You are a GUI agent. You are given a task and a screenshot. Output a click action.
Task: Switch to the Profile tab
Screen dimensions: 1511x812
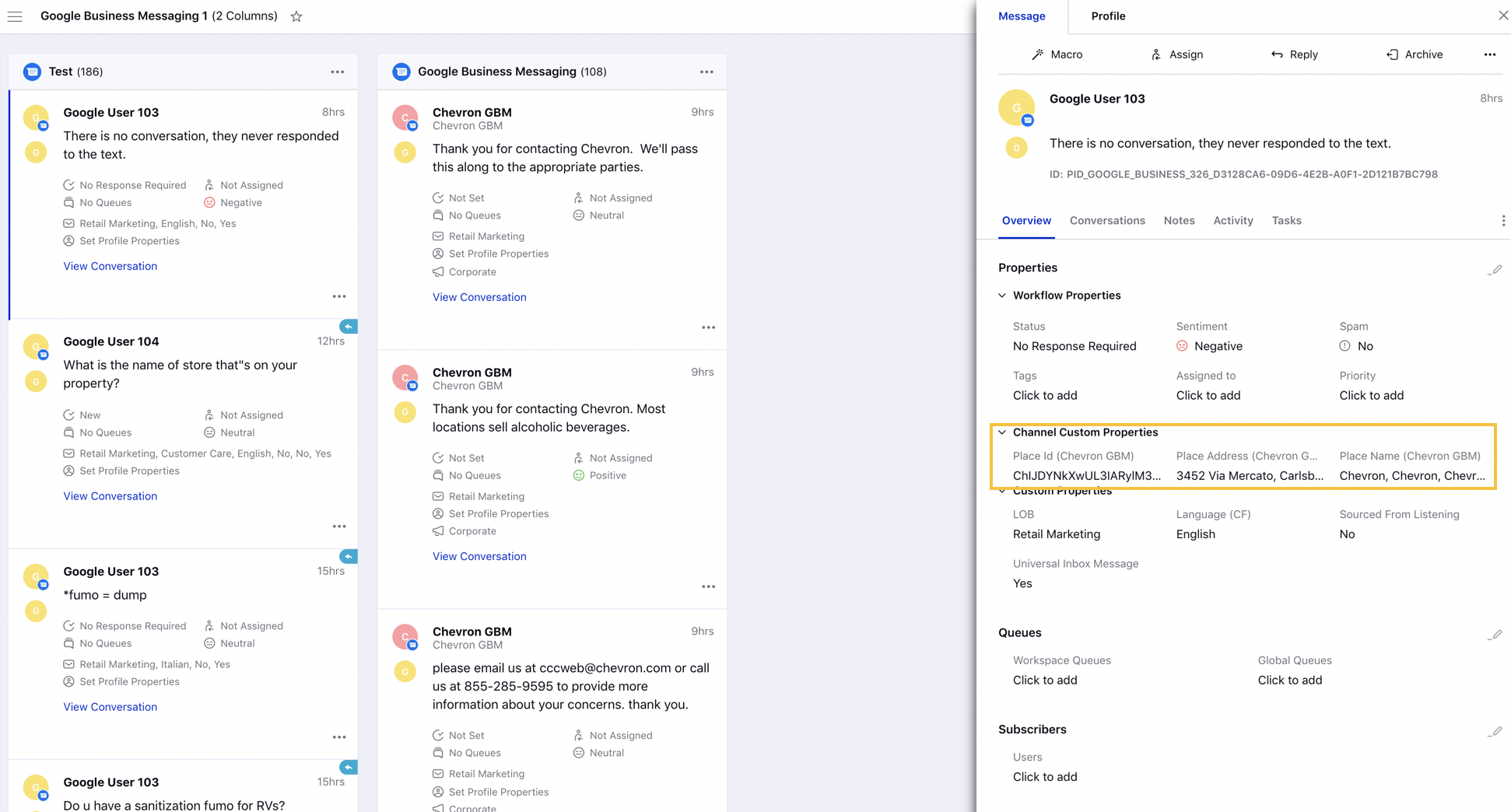click(x=1108, y=16)
